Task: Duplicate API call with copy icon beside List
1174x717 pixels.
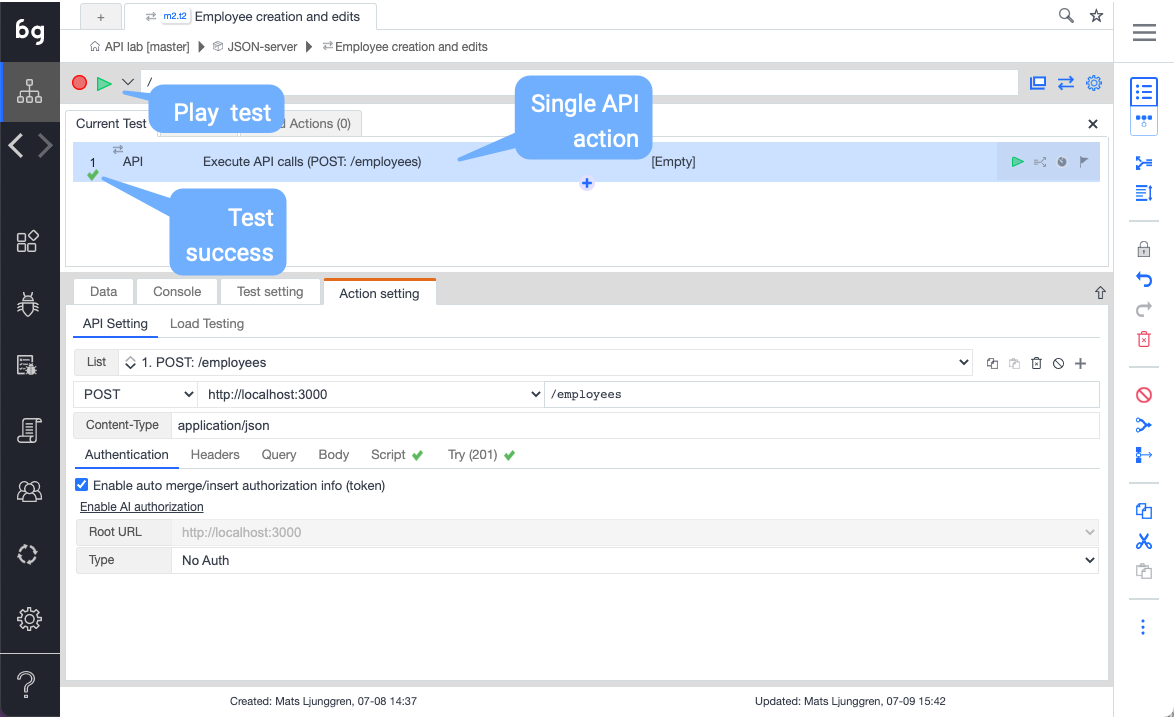Action: coord(992,364)
